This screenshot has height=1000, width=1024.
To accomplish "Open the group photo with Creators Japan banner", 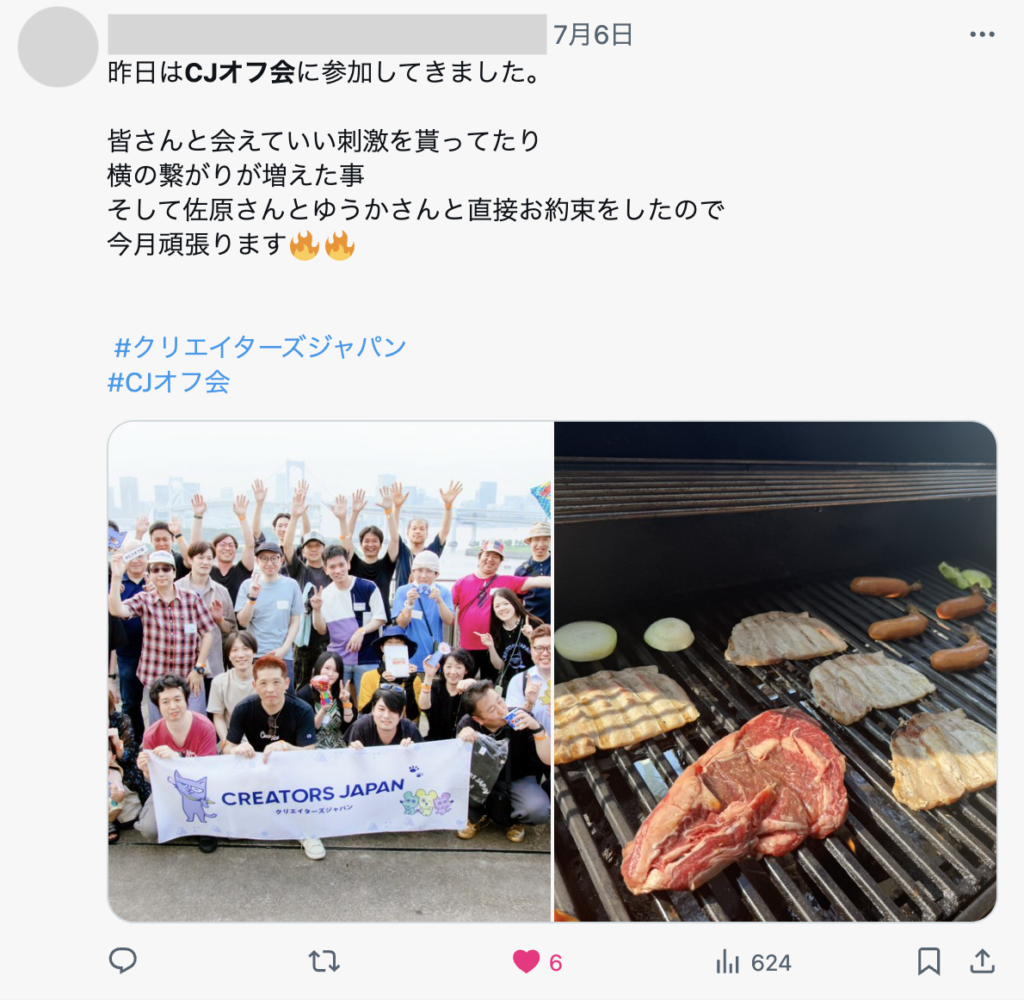I will [x=330, y=671].
